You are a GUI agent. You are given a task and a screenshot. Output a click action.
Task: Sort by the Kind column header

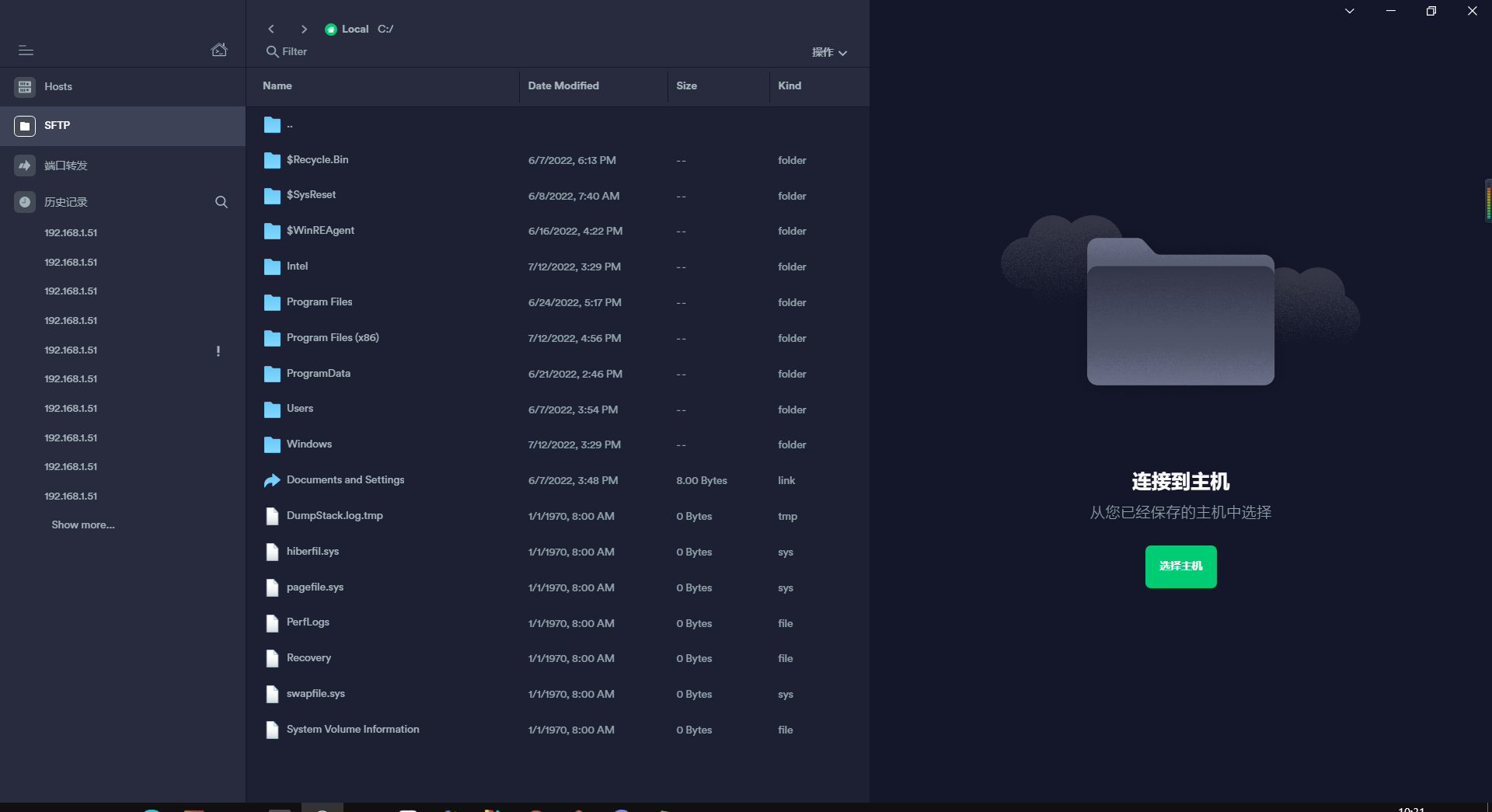point(790,86)
